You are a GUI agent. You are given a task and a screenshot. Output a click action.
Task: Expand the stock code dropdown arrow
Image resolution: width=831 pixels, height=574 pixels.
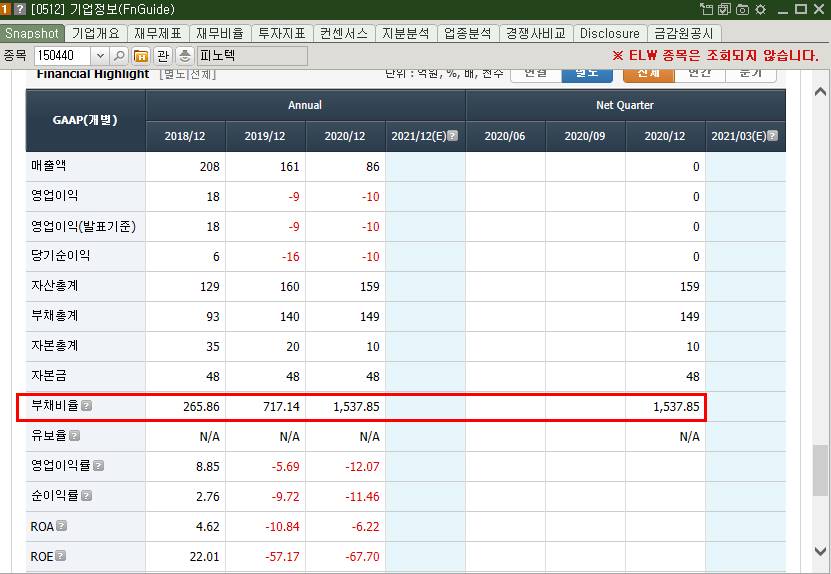click(x=100, y=56)
